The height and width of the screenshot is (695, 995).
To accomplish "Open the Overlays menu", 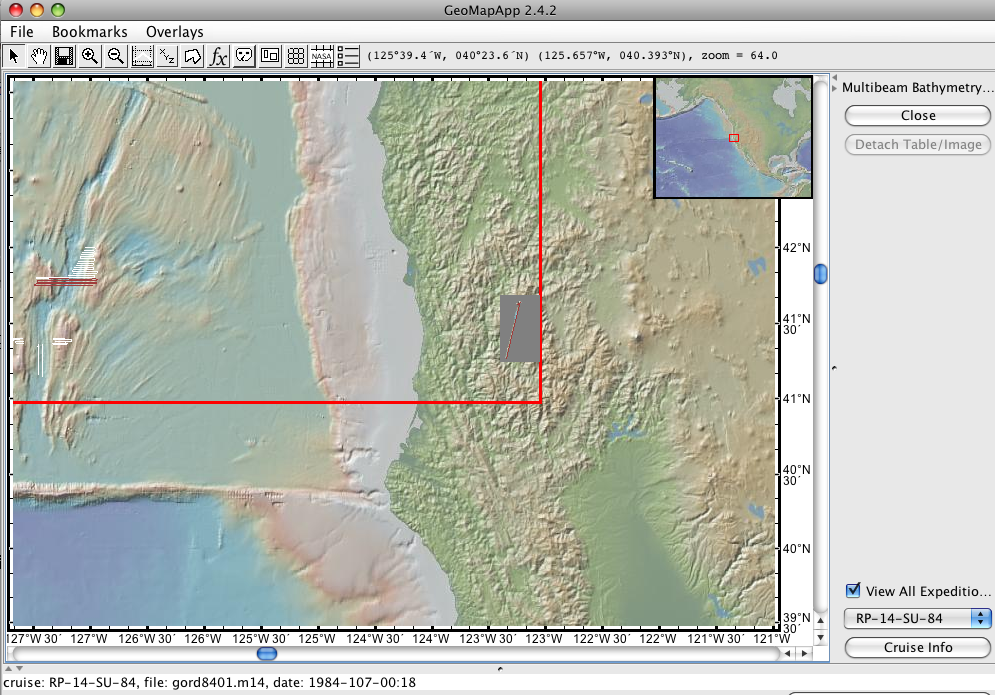I will [174, 32].
